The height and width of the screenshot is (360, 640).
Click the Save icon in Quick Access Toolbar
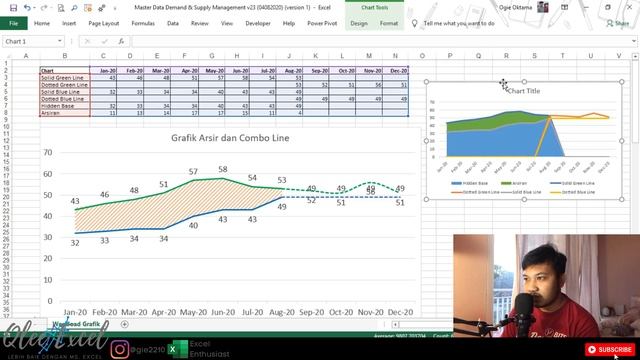tap(13, 8)
